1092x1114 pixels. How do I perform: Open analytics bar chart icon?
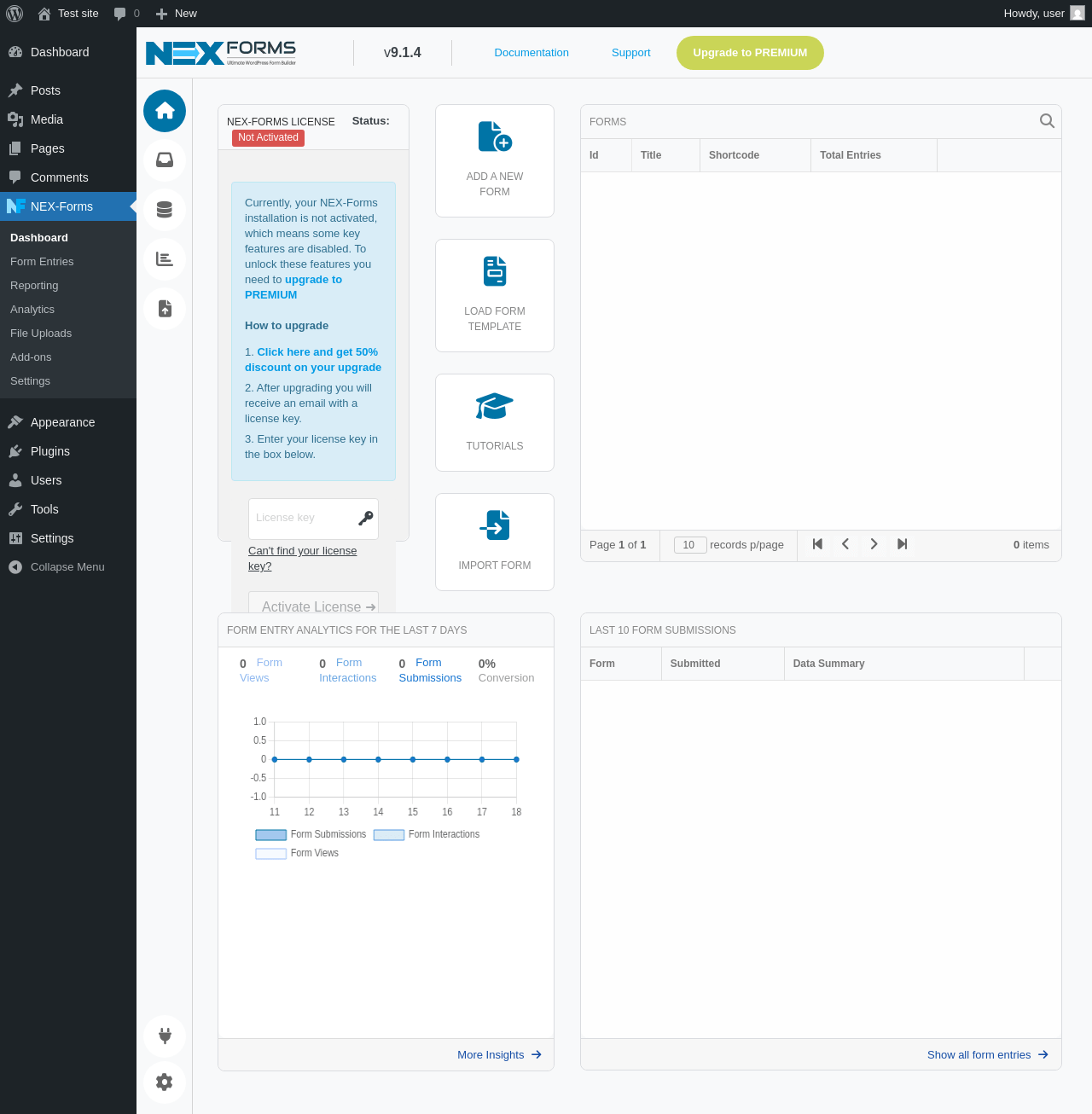[x=165, y=259]
